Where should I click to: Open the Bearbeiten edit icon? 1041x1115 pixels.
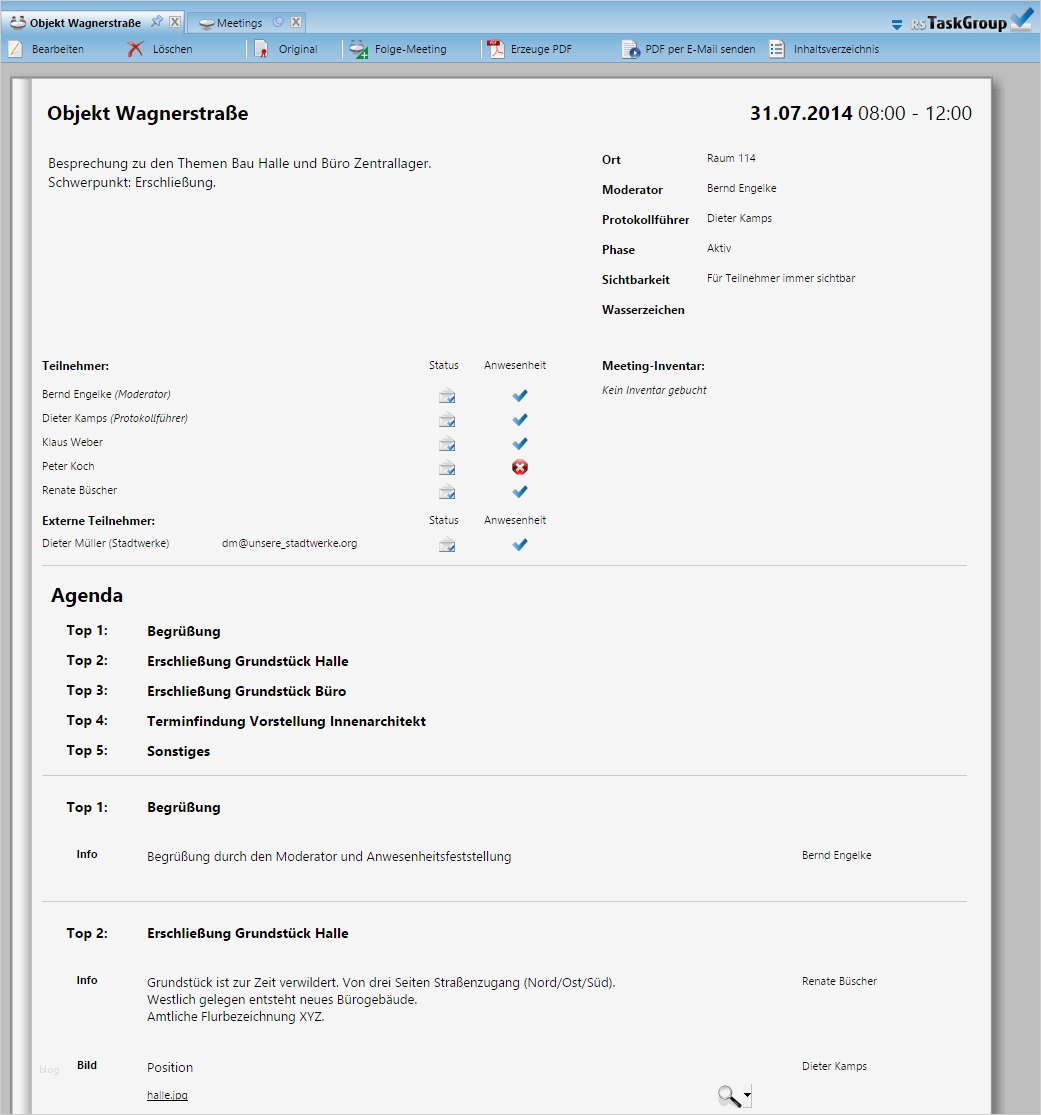(14, 48)
